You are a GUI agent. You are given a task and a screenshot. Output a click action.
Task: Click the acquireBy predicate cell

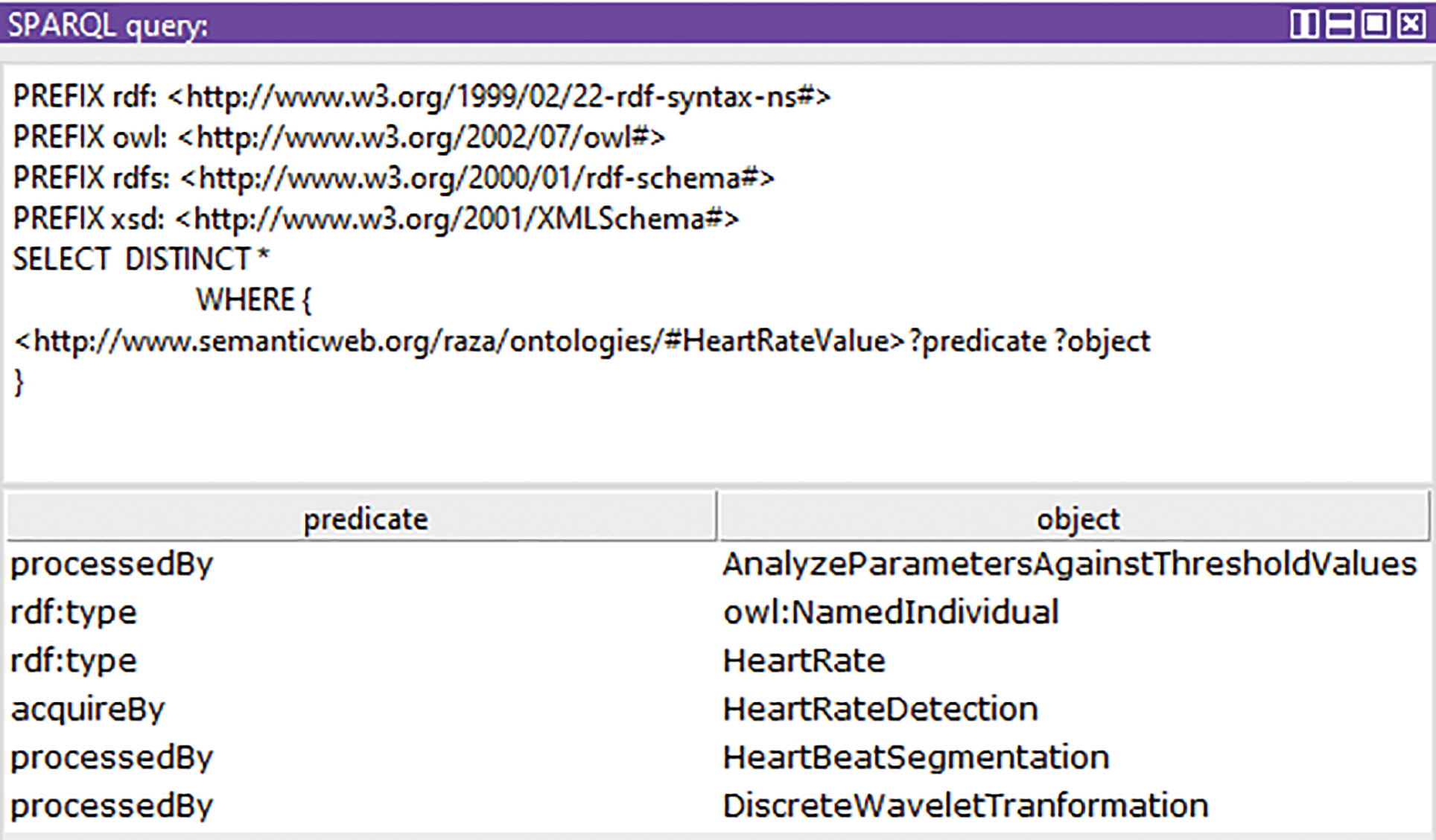click(x=87, y=709)
